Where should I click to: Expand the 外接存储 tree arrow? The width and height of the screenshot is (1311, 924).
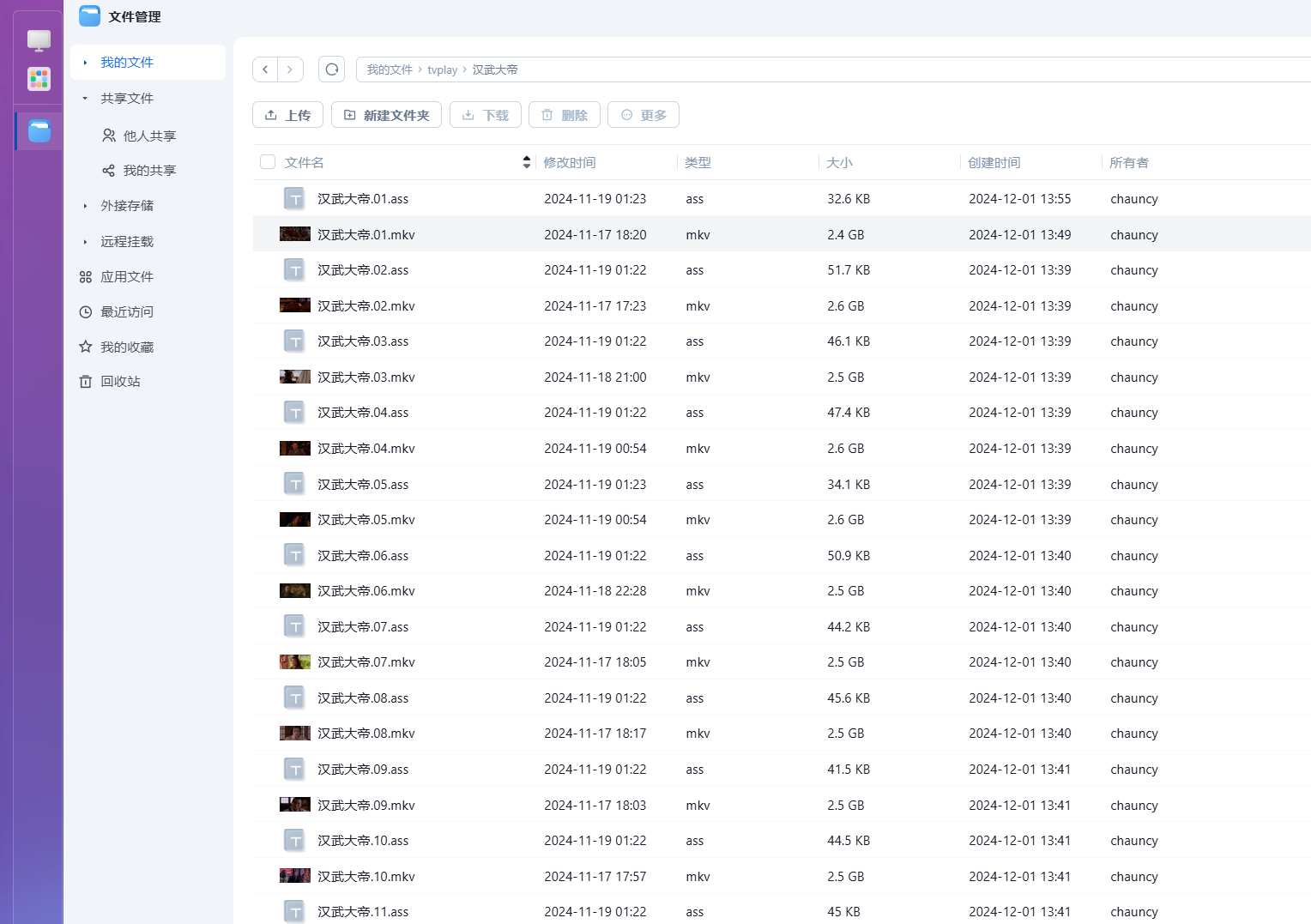[x=85, y=206]
